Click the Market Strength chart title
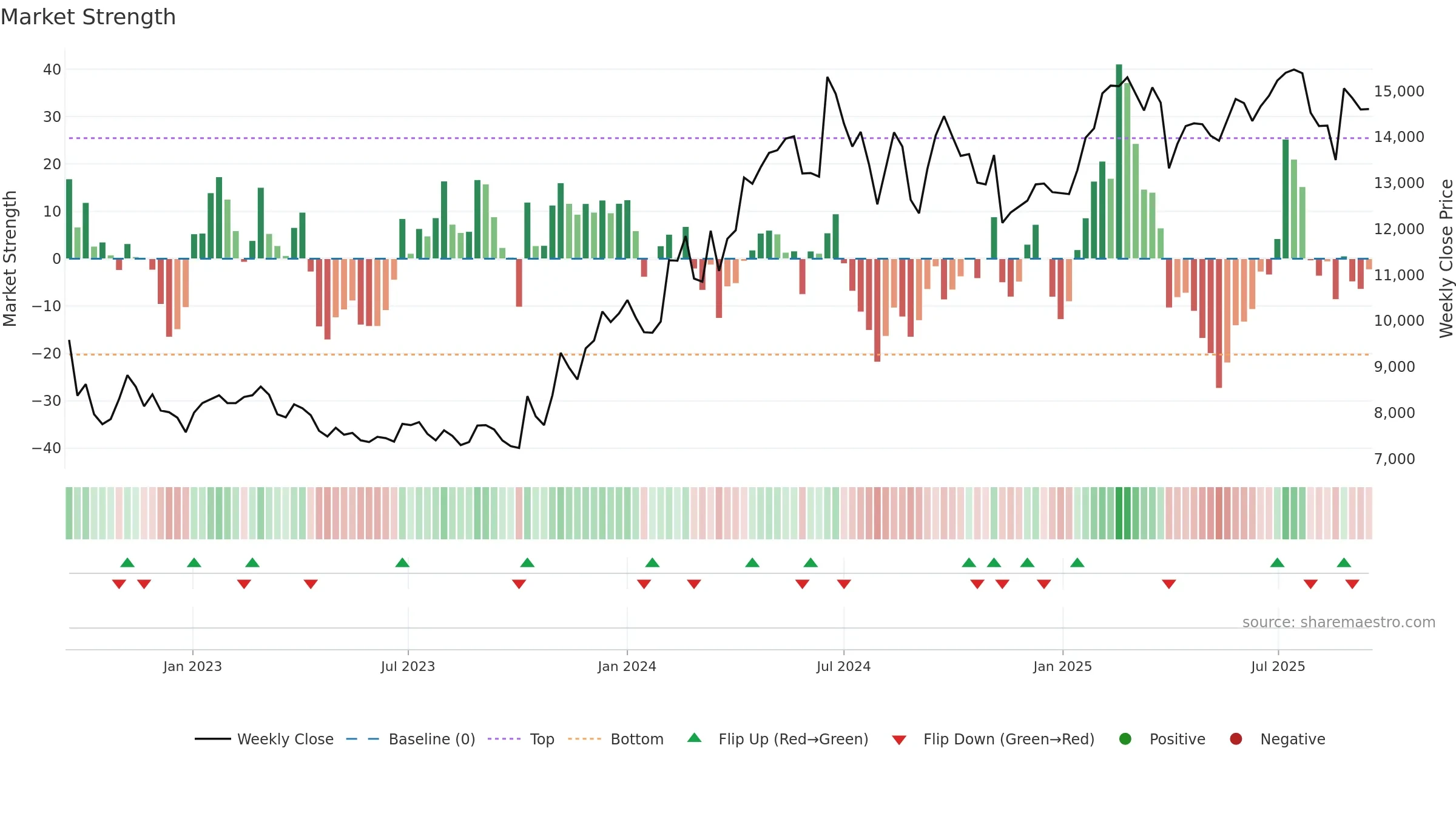1456x819 pixels. pos(88,17)
